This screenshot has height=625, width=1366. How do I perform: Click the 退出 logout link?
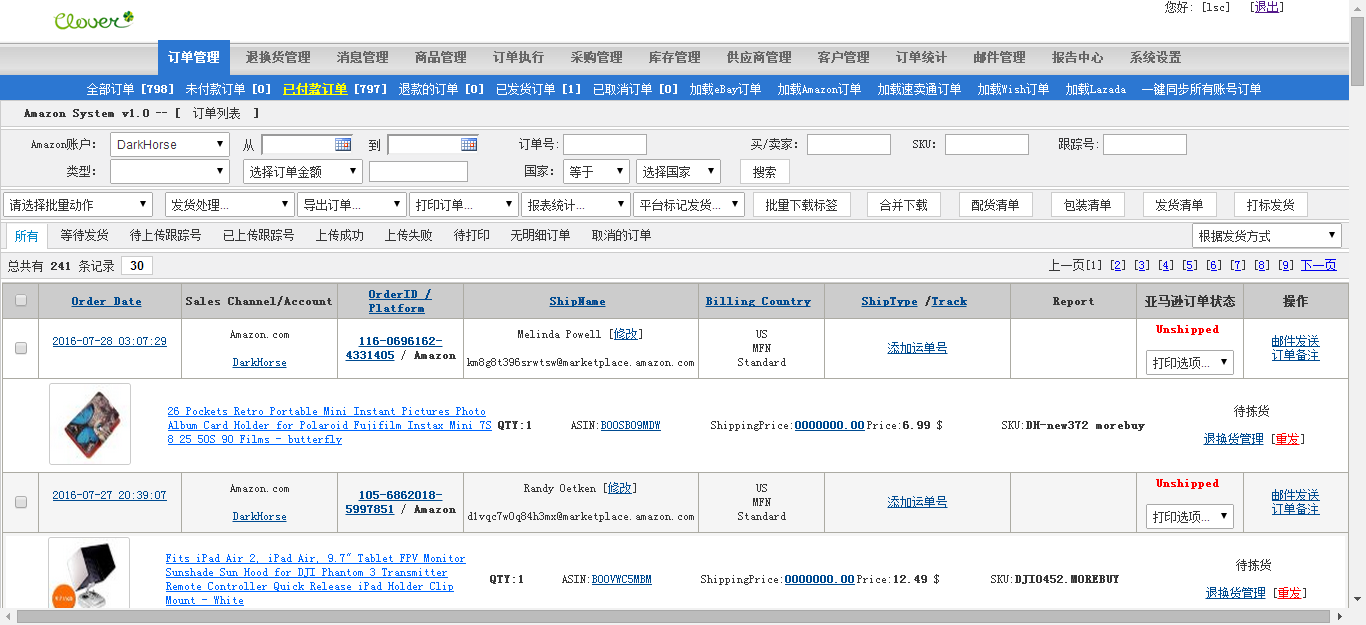1268,7
